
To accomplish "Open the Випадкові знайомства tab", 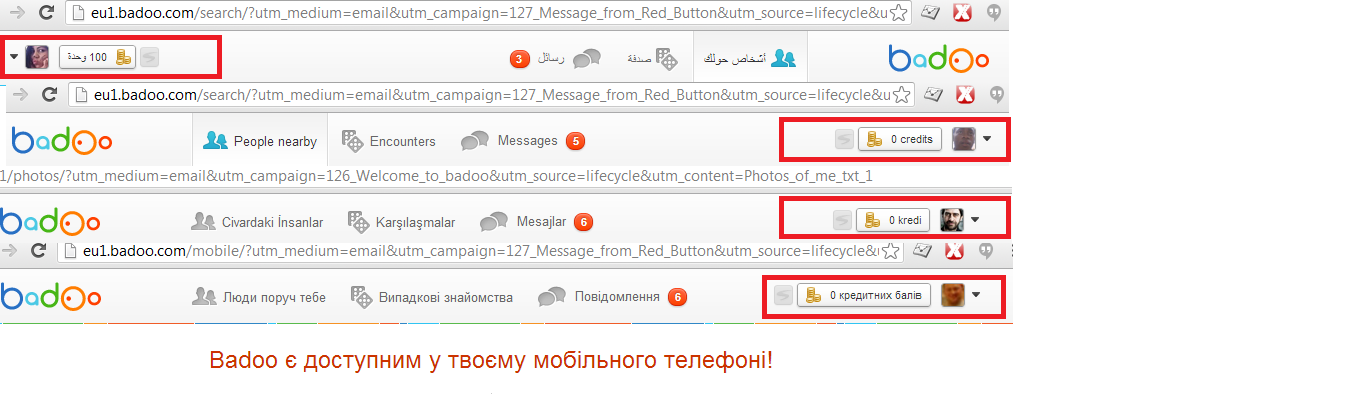I will click(x=432, y=297).
